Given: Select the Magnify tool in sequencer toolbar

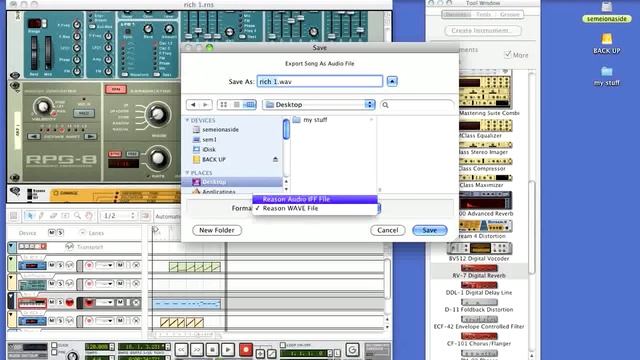Looking at the screenshot, I should (x=77, y=216).
